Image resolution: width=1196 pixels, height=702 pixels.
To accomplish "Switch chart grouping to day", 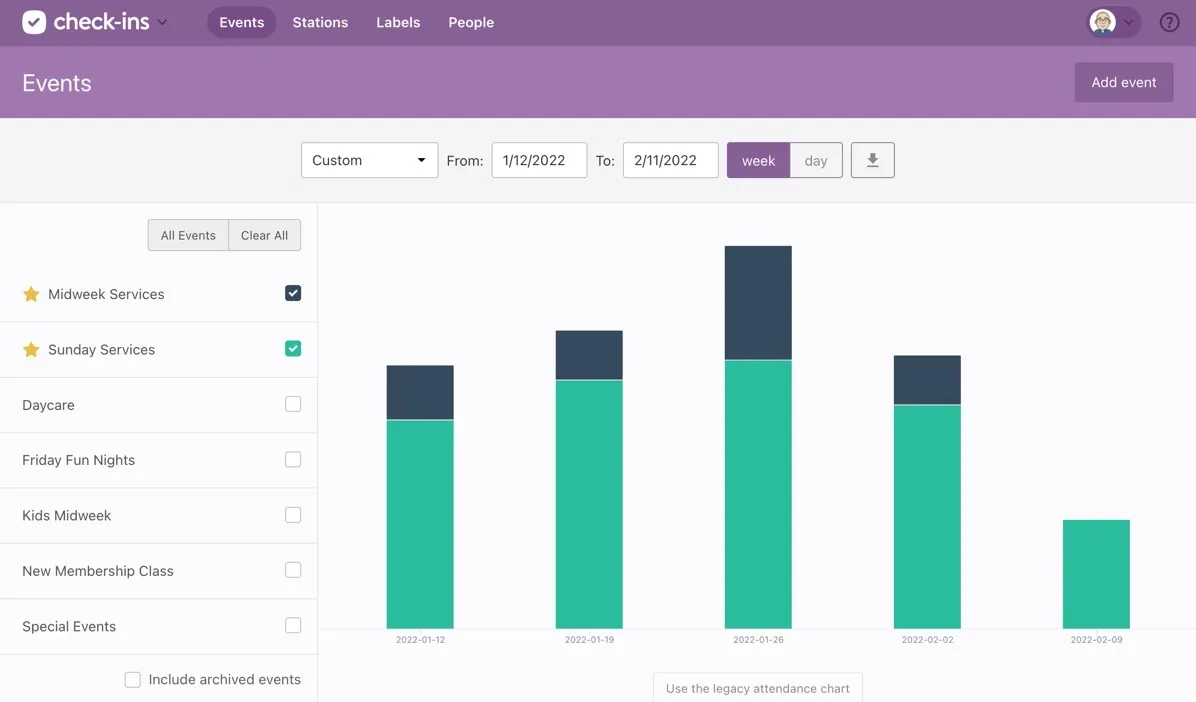I will coord(816,160).
